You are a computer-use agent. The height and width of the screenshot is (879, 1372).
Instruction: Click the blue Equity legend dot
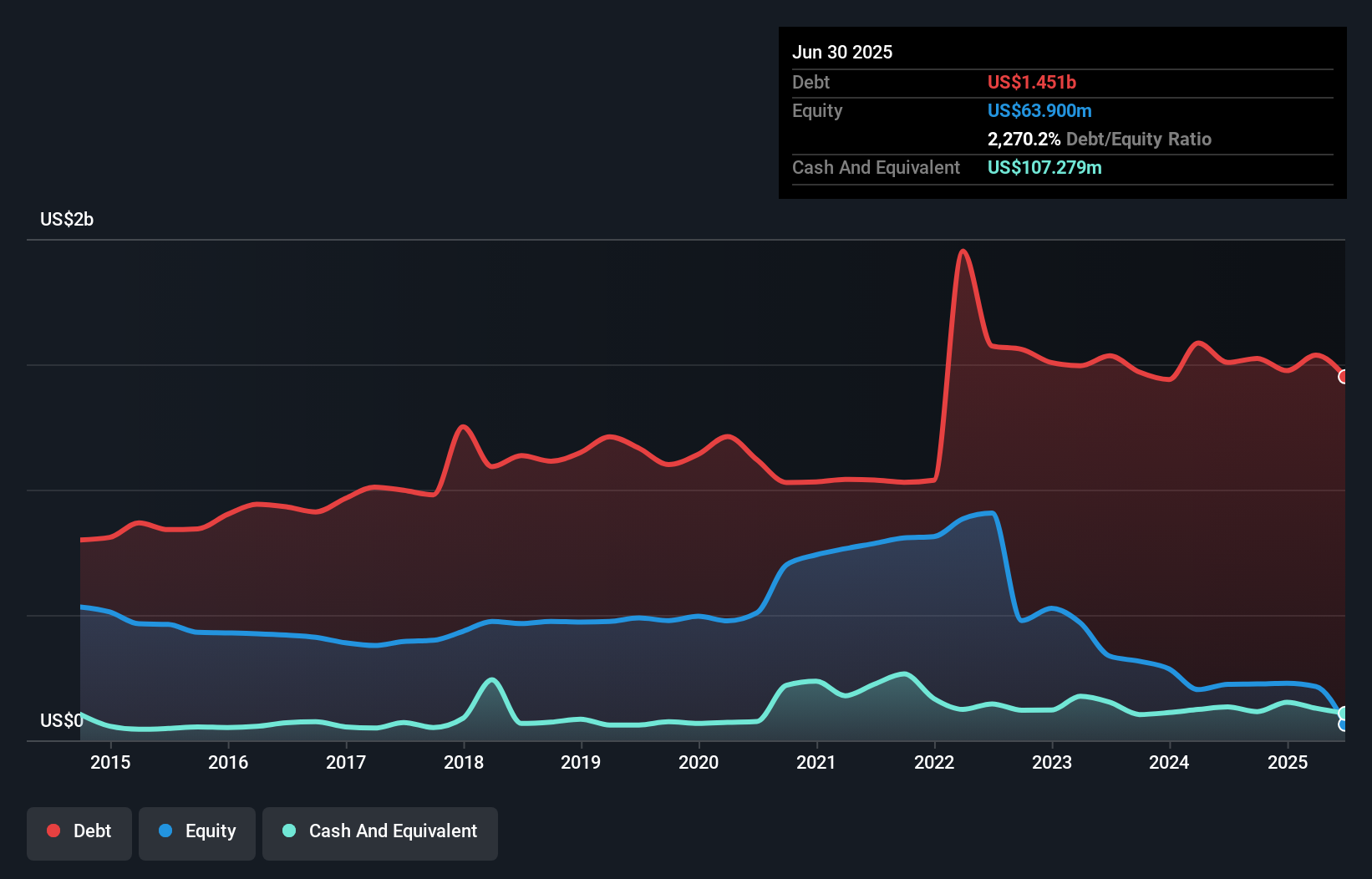coord(165,831)
